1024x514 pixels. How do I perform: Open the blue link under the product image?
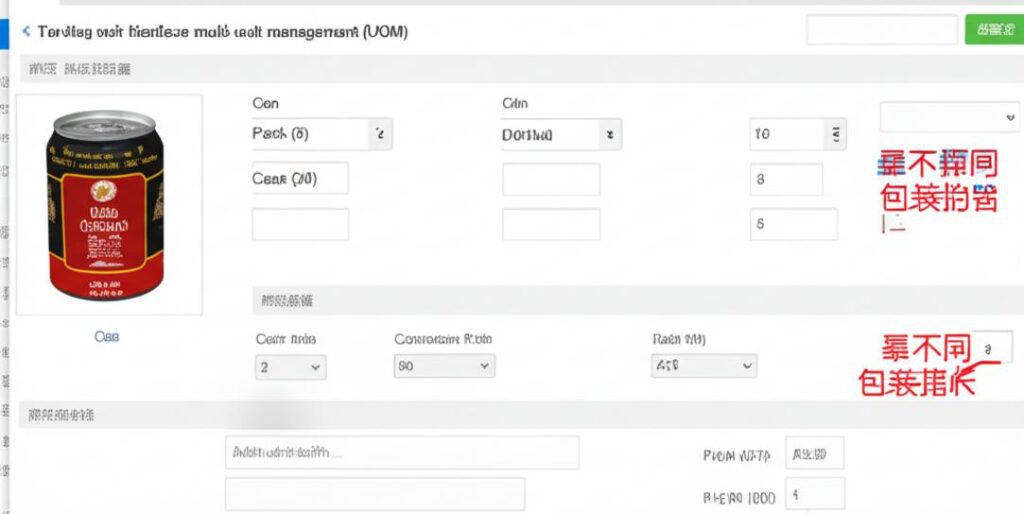[x=107, y=337]
